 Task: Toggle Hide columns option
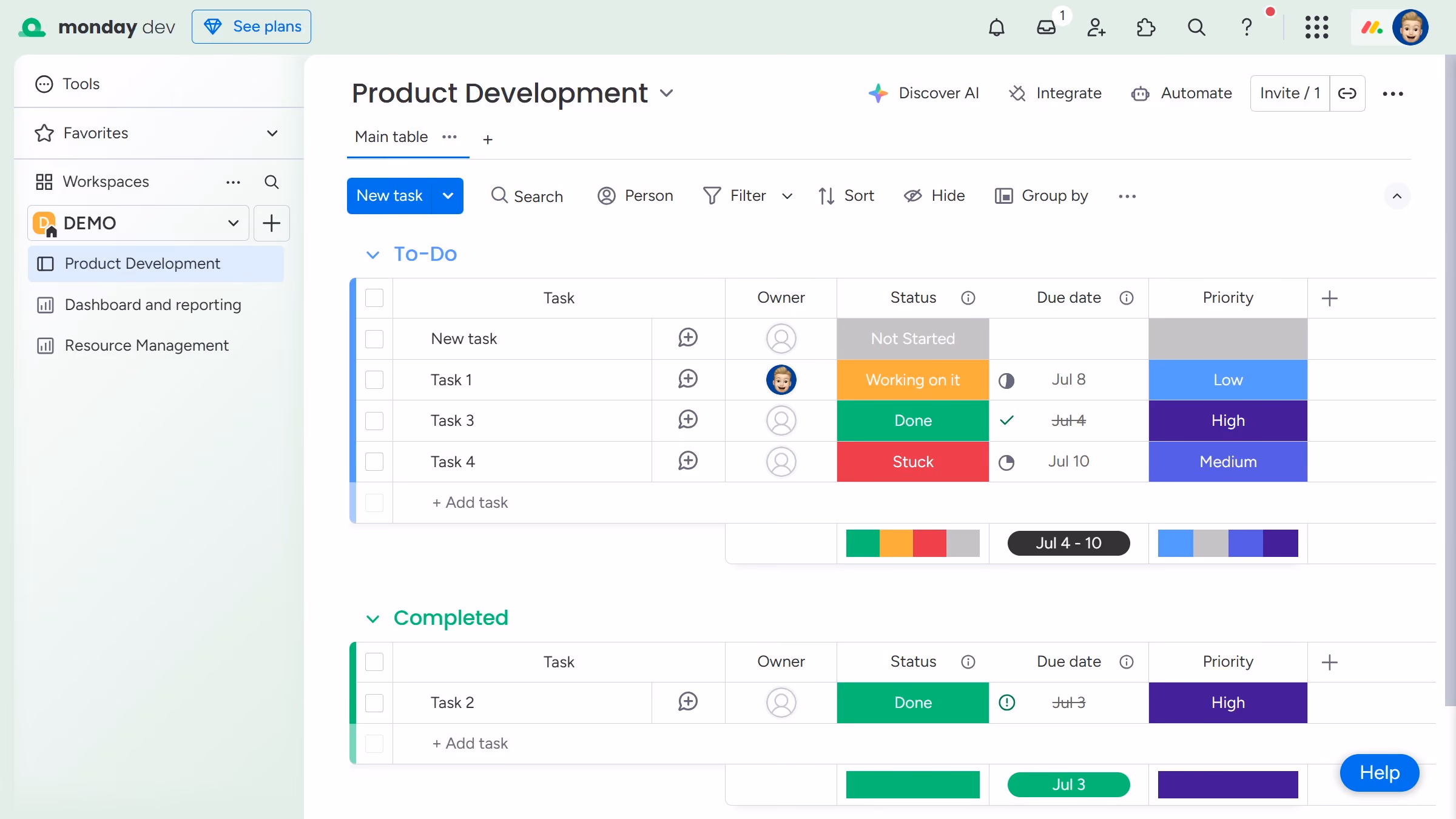tap(934, 195)
